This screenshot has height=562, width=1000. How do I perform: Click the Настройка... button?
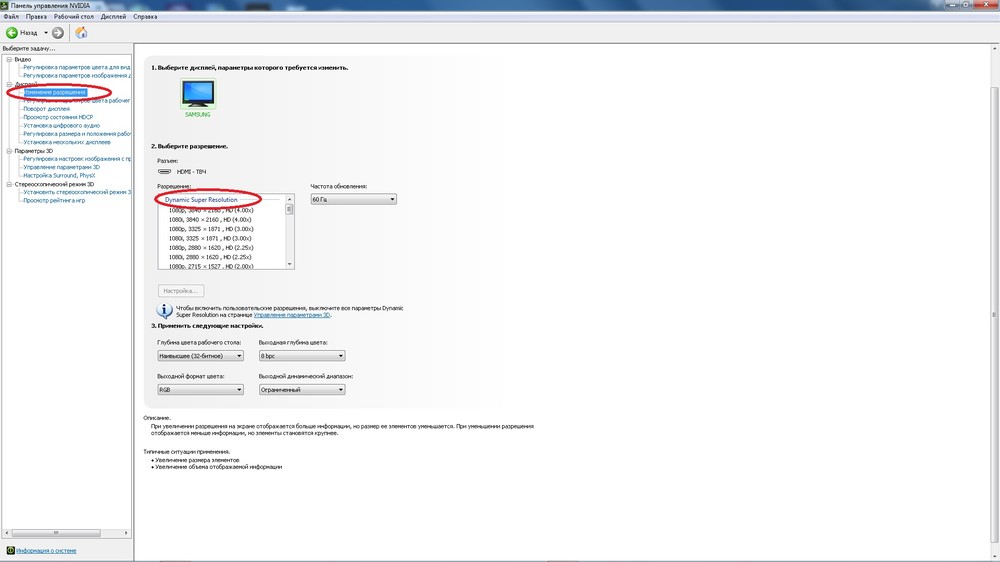[x=181, y=291]
